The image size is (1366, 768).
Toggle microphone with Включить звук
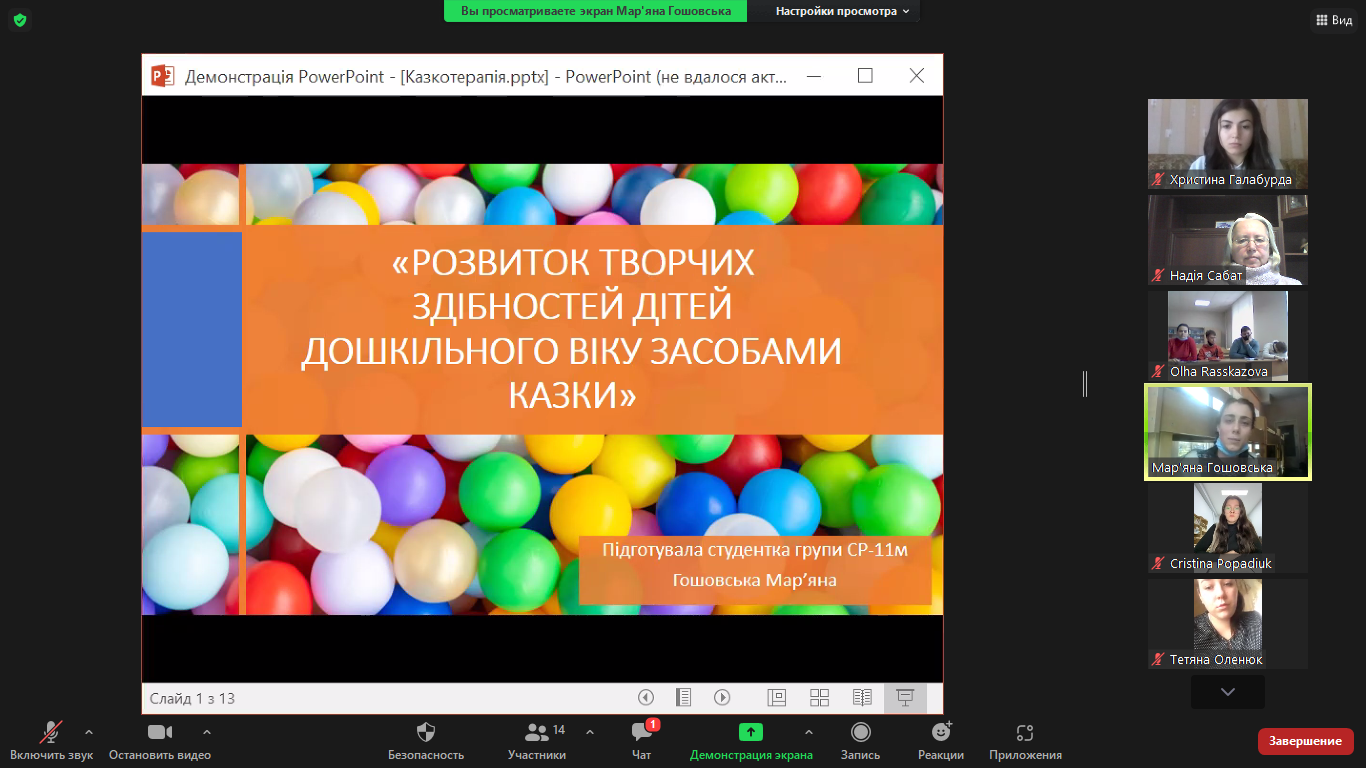(x=51, y=733)
